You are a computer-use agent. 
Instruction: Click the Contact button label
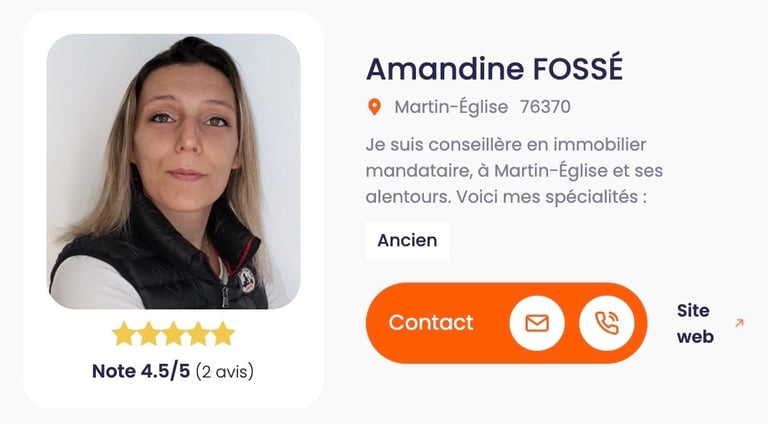[x=431, y=323]
